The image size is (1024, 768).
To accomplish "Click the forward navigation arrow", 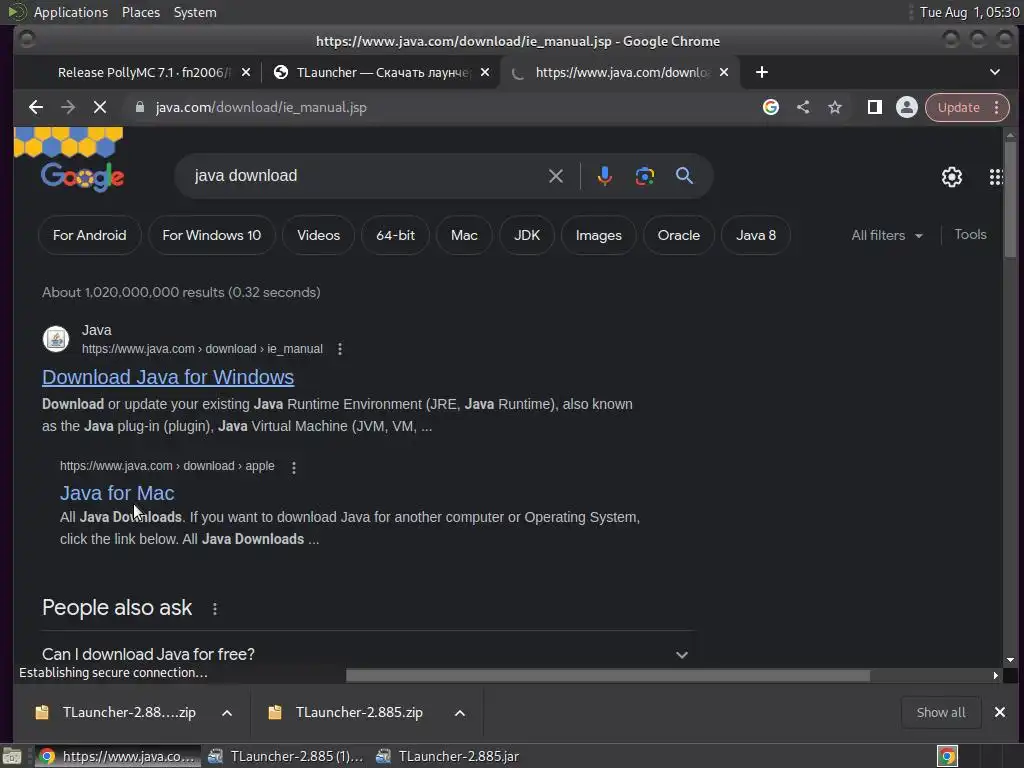I will pyautogui.click(x=68, y=107).
